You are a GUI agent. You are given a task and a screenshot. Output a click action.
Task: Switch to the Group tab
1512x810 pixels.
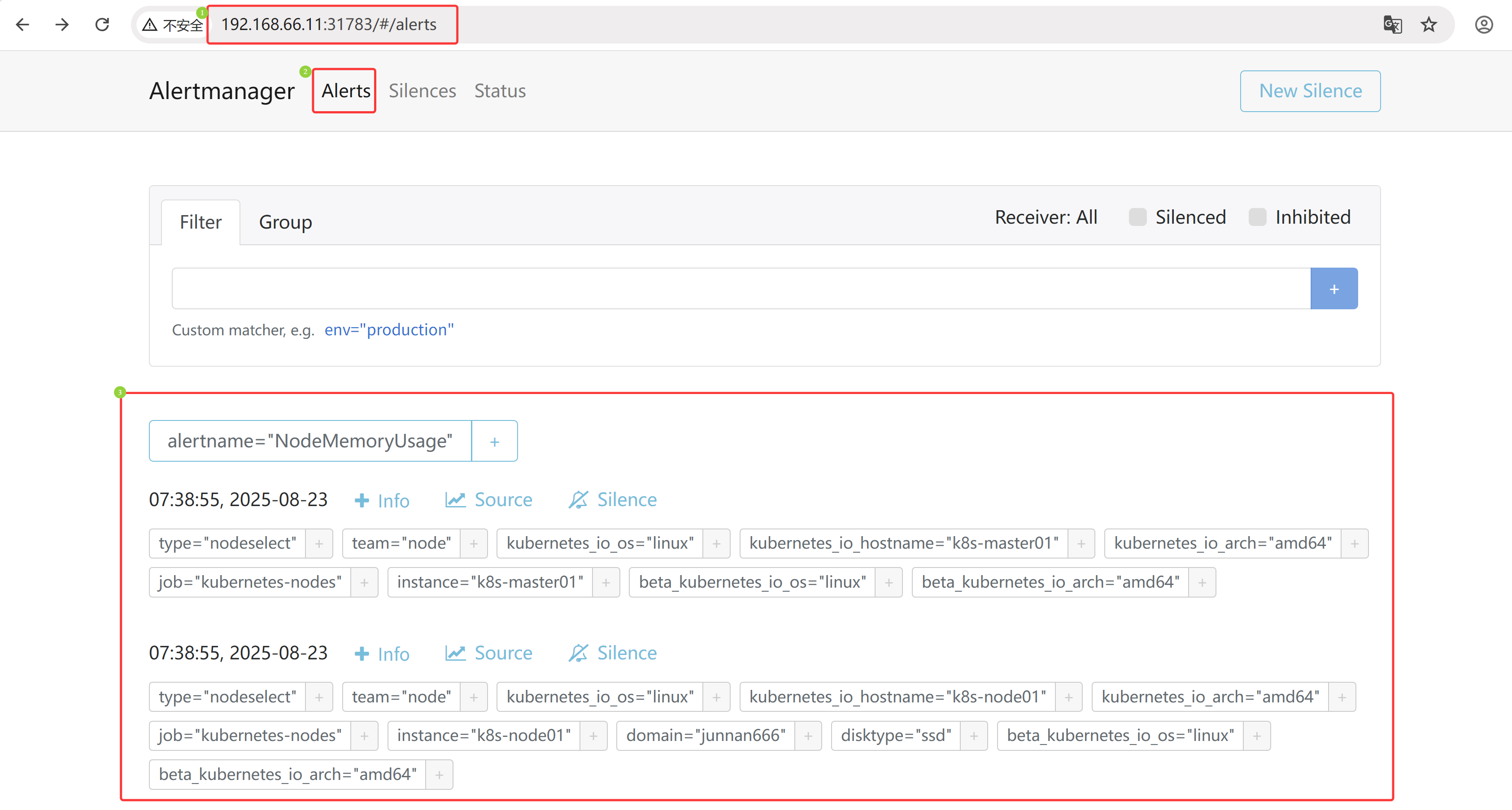[285, 222]
